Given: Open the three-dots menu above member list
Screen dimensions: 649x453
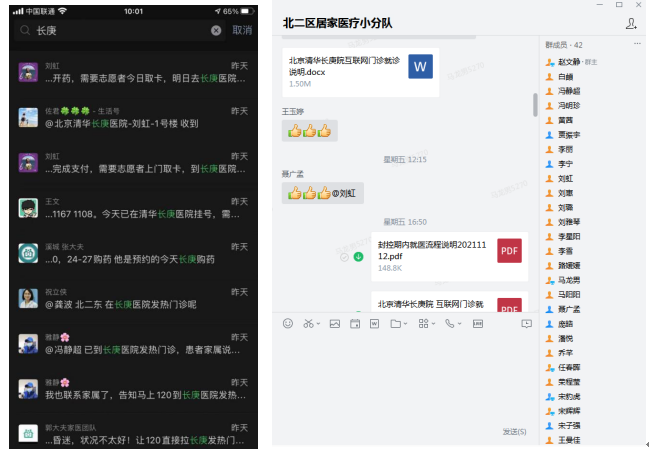Looking at the screenshot, I should tap(637, 45).
